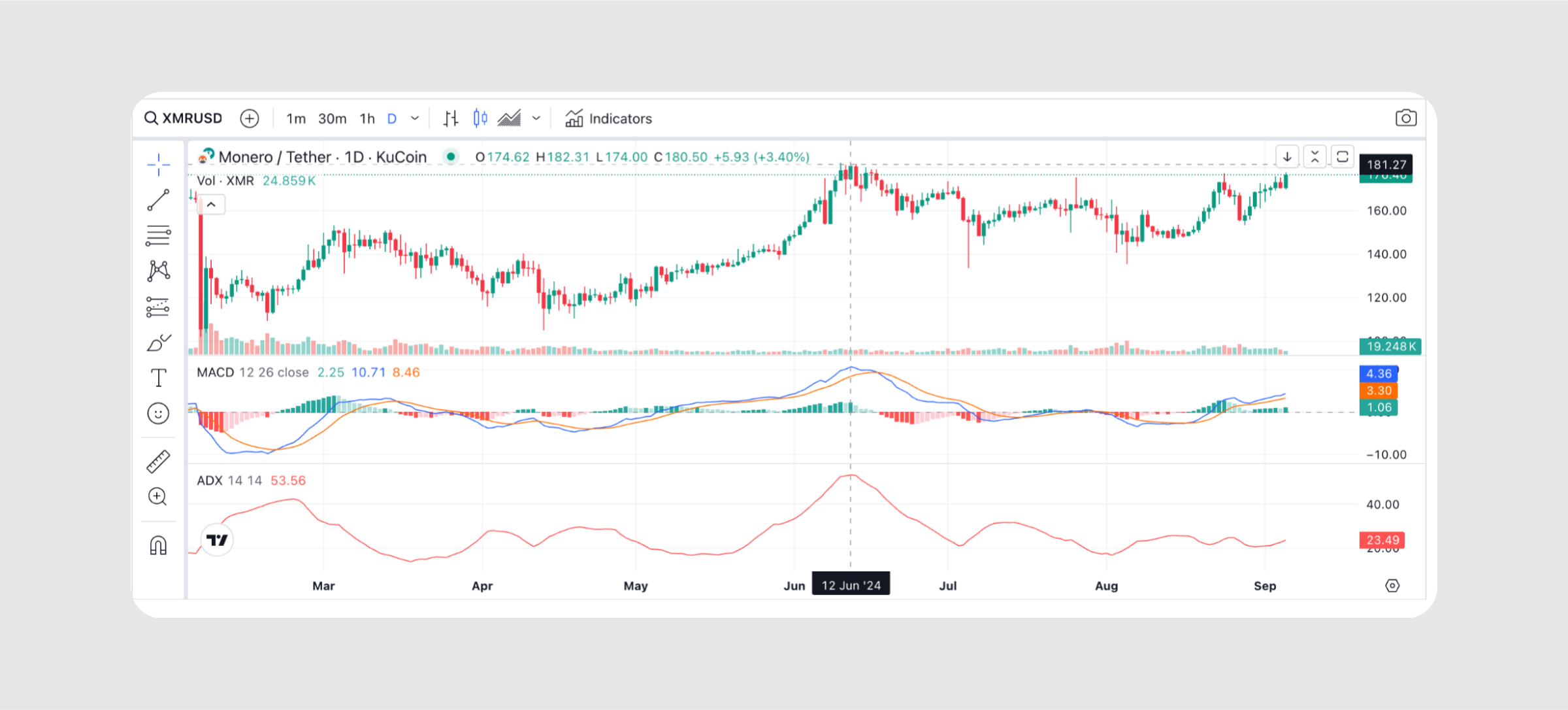The image size is (1568, 710).
Task: Click the green 1.06 histogram value tag
Action: [x=1379, y=407]
